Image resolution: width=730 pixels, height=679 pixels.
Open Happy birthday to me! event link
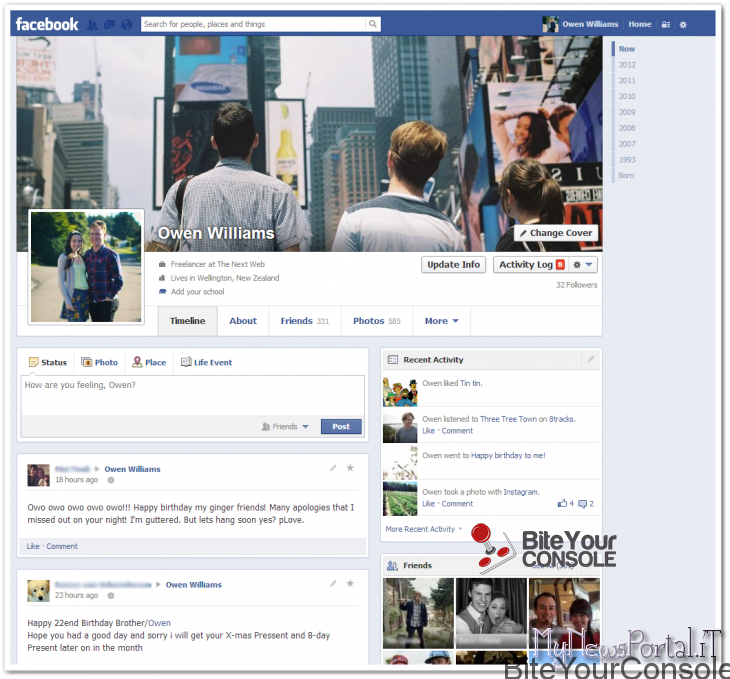tap(508, 455)
